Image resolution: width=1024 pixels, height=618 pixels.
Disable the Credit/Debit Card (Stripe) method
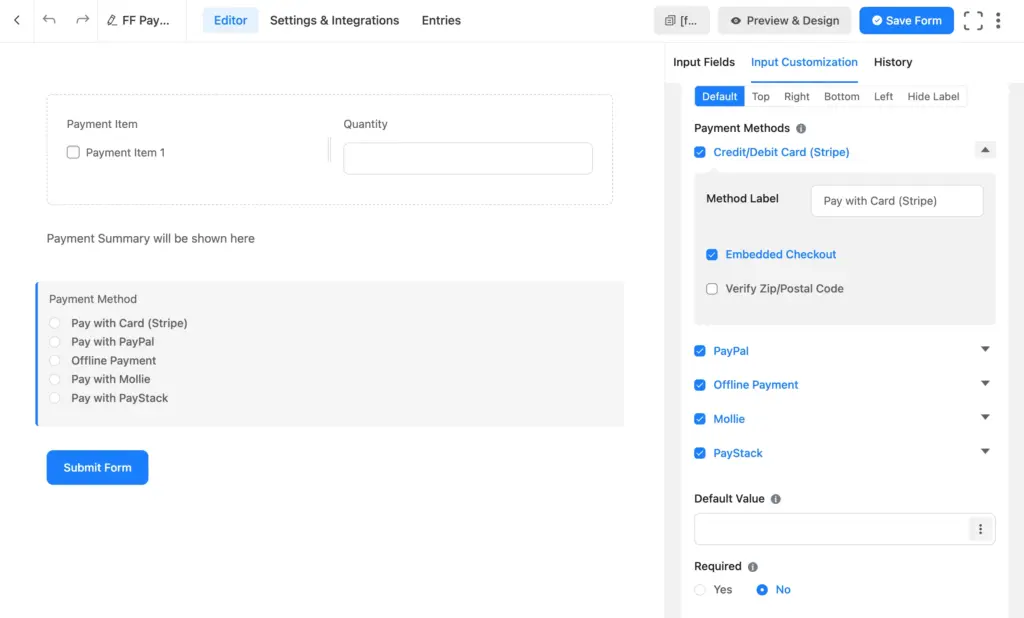click(699, 152)
